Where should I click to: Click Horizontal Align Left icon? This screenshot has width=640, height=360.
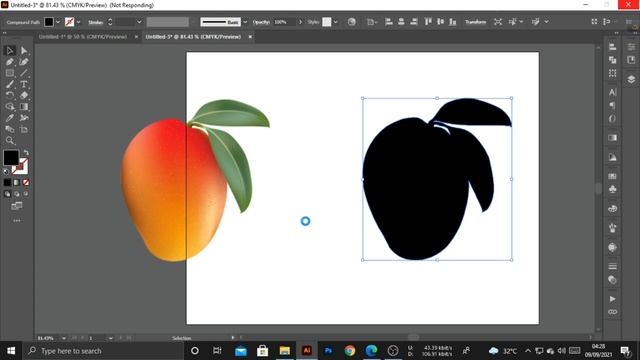(x=389, y=22)
